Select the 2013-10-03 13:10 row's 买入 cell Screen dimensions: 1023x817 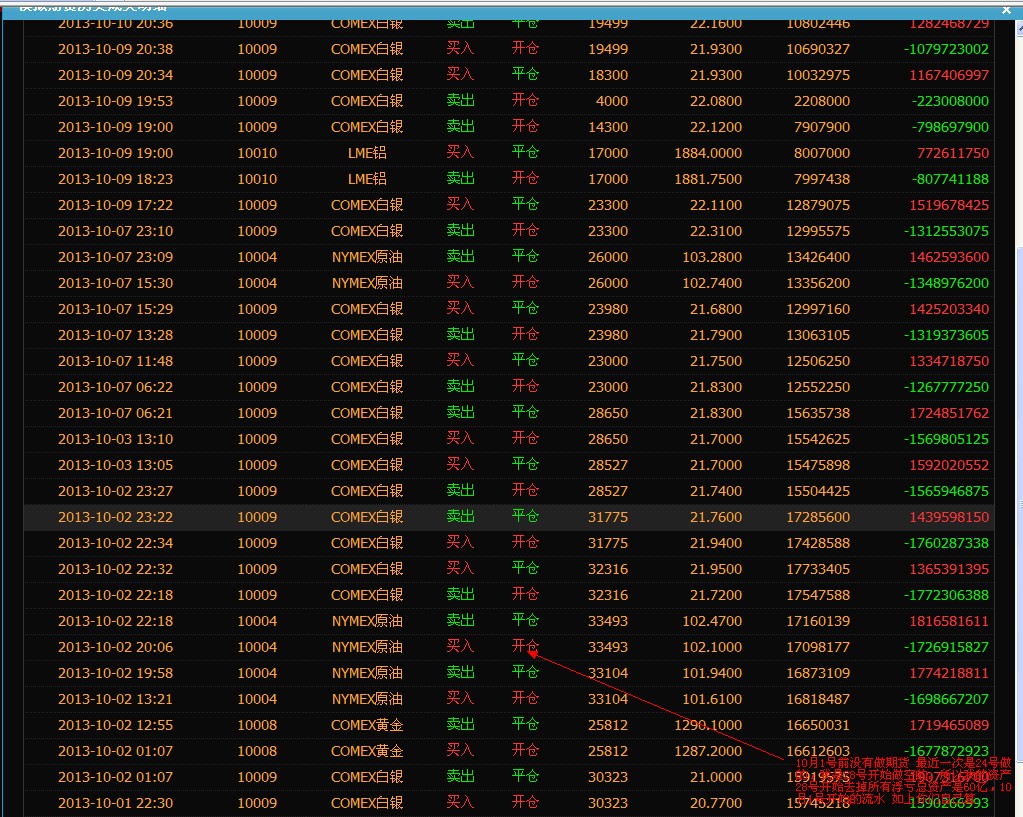point(460,438)
